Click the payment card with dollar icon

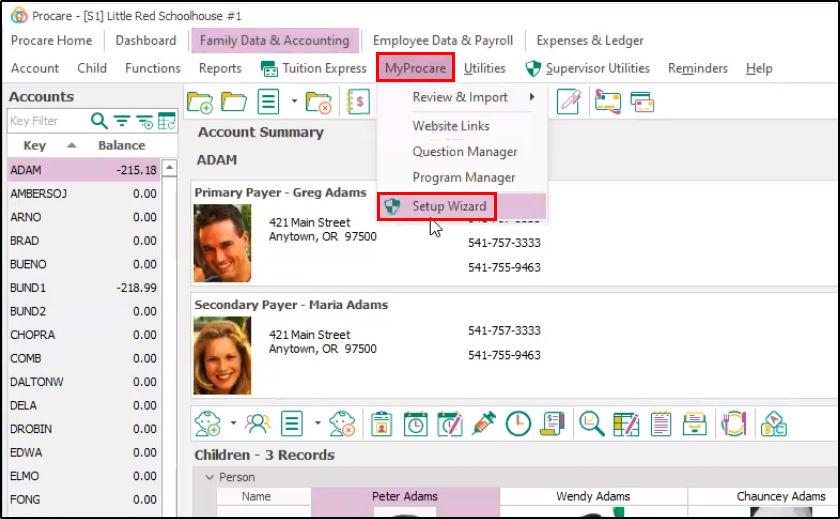coord(608,102)
